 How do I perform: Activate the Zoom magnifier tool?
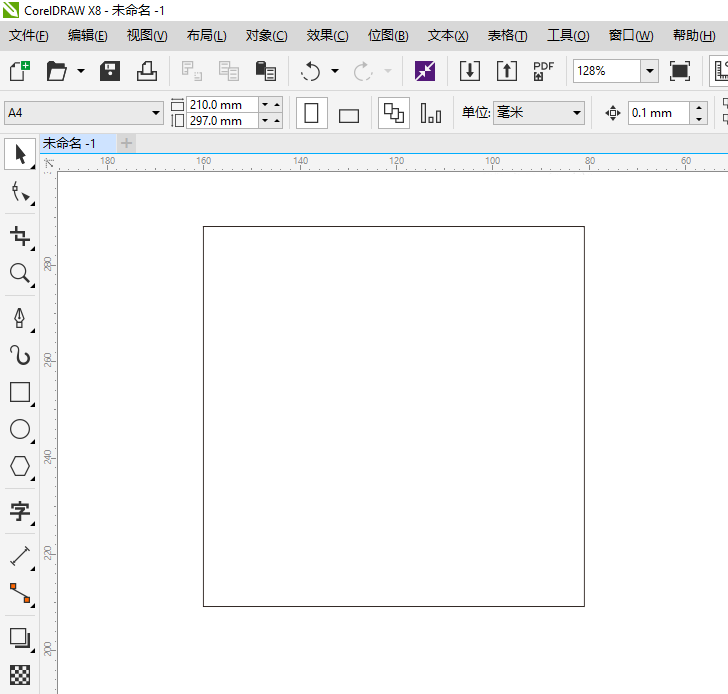[x=20, y=273]
